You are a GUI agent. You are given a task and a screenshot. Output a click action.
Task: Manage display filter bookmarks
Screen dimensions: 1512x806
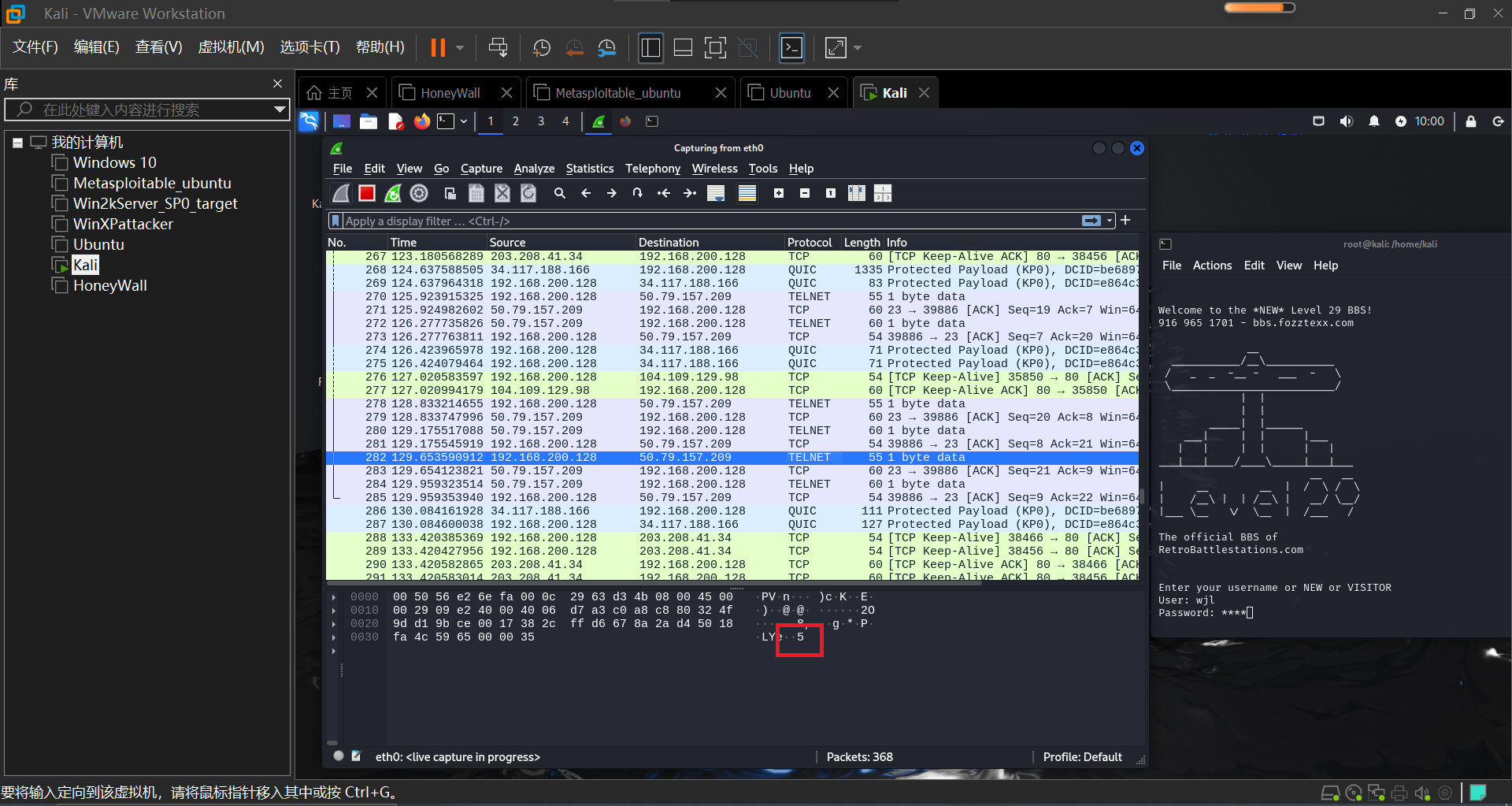336,221
